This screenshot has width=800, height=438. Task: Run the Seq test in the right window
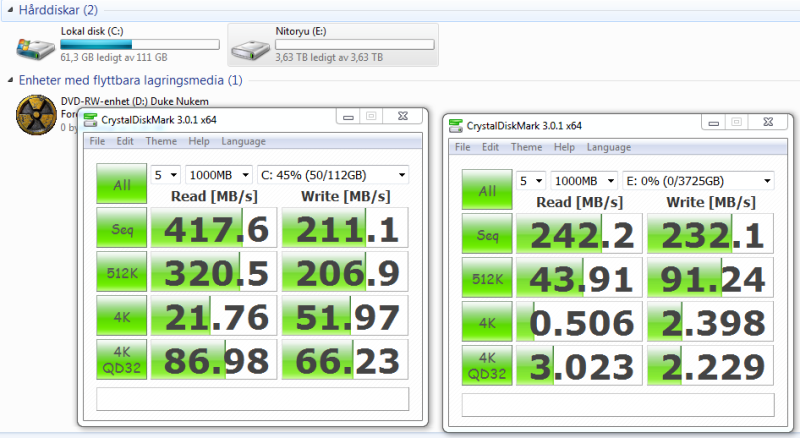point(487,234)
